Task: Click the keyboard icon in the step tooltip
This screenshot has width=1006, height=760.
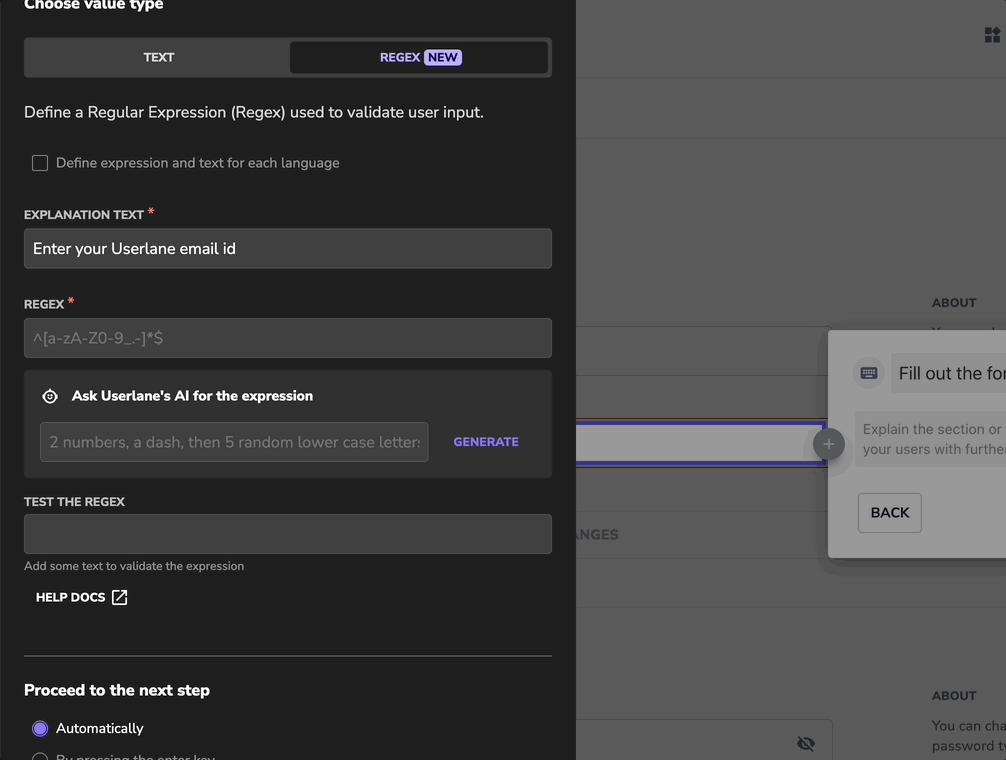Action: tap(869, 373)
